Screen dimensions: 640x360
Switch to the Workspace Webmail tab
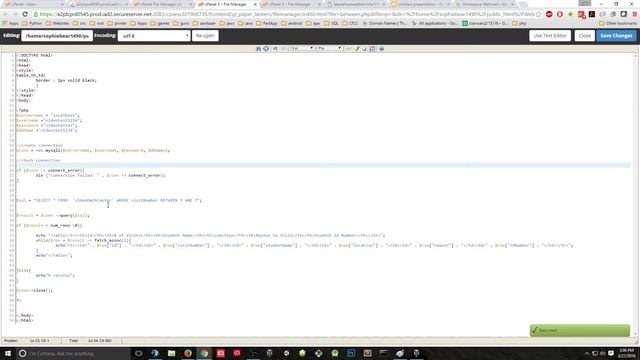point(484,4)
